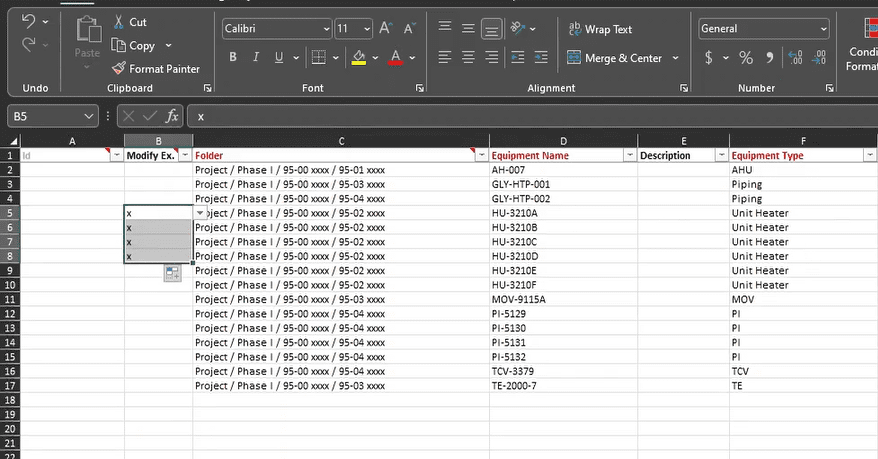Activate the Format Painter
Image resolution: width=878 pixels, height=459 pixels.
point(156,69)
